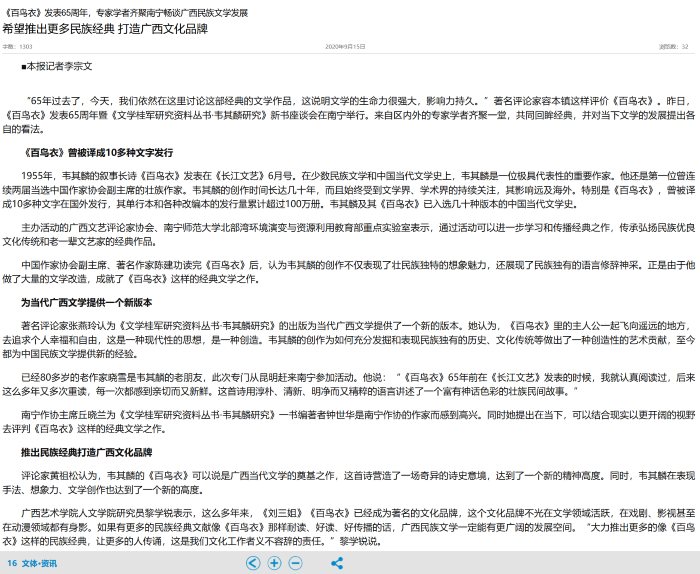Select the word count label 字数: 1303
Viewport: 700px width, 574px height.
[17, 46]
